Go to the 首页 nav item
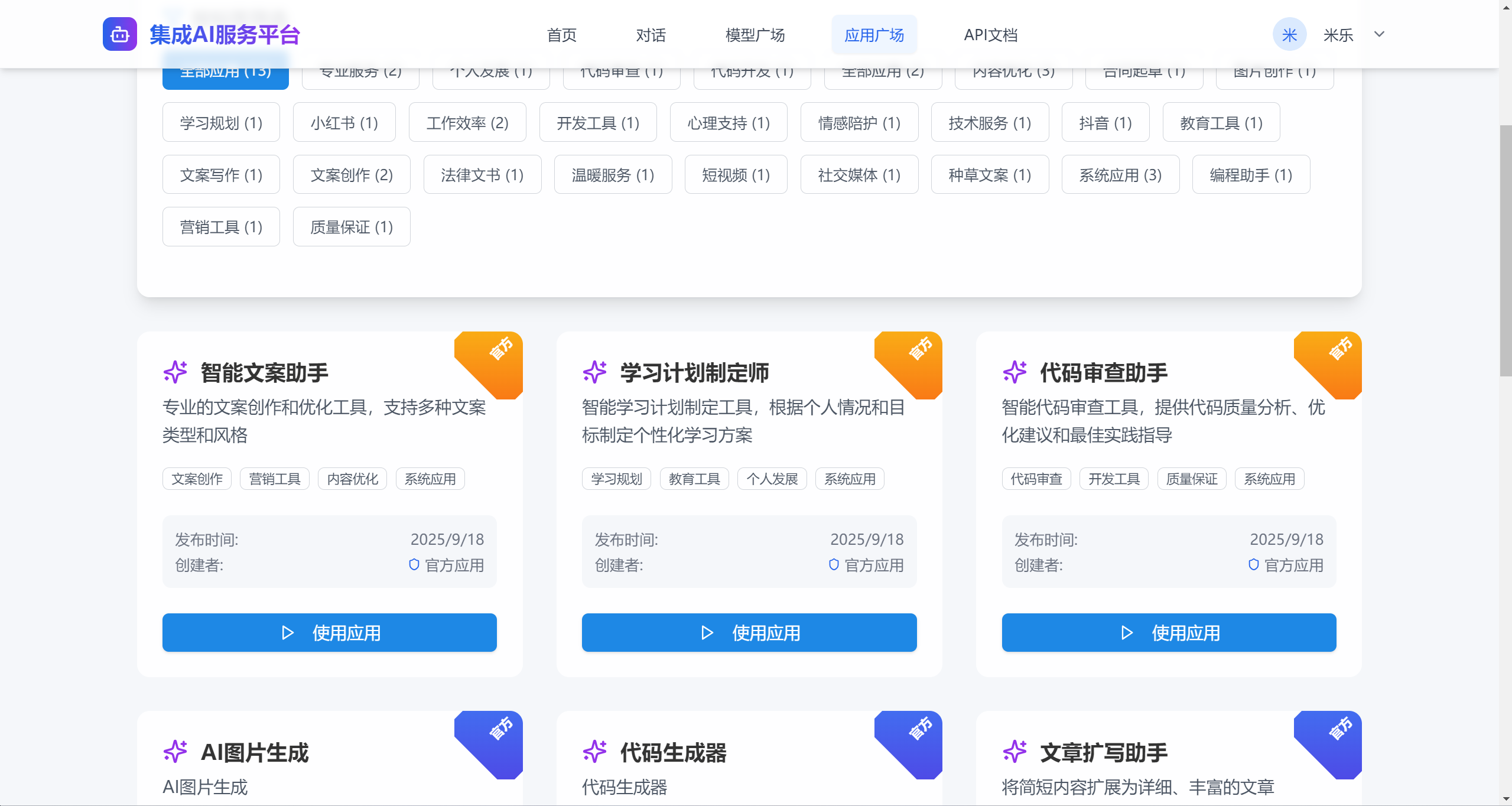The width and height of the screenshot is (1512, 806). click(x=562, y=35)
